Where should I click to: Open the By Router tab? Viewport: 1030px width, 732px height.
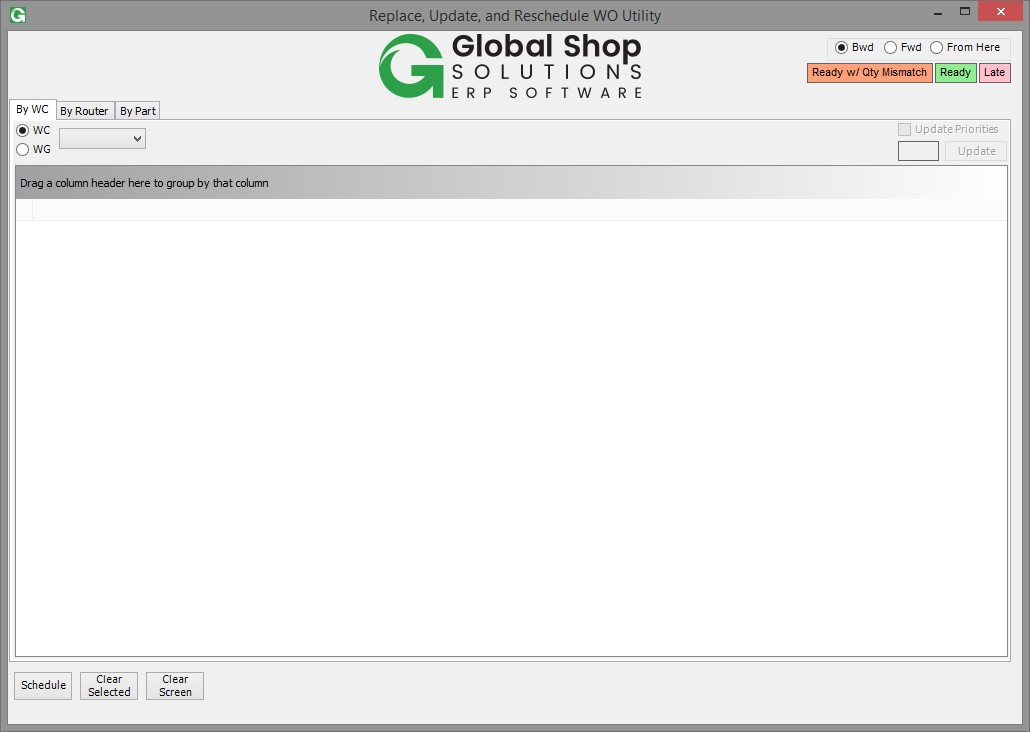84,111
